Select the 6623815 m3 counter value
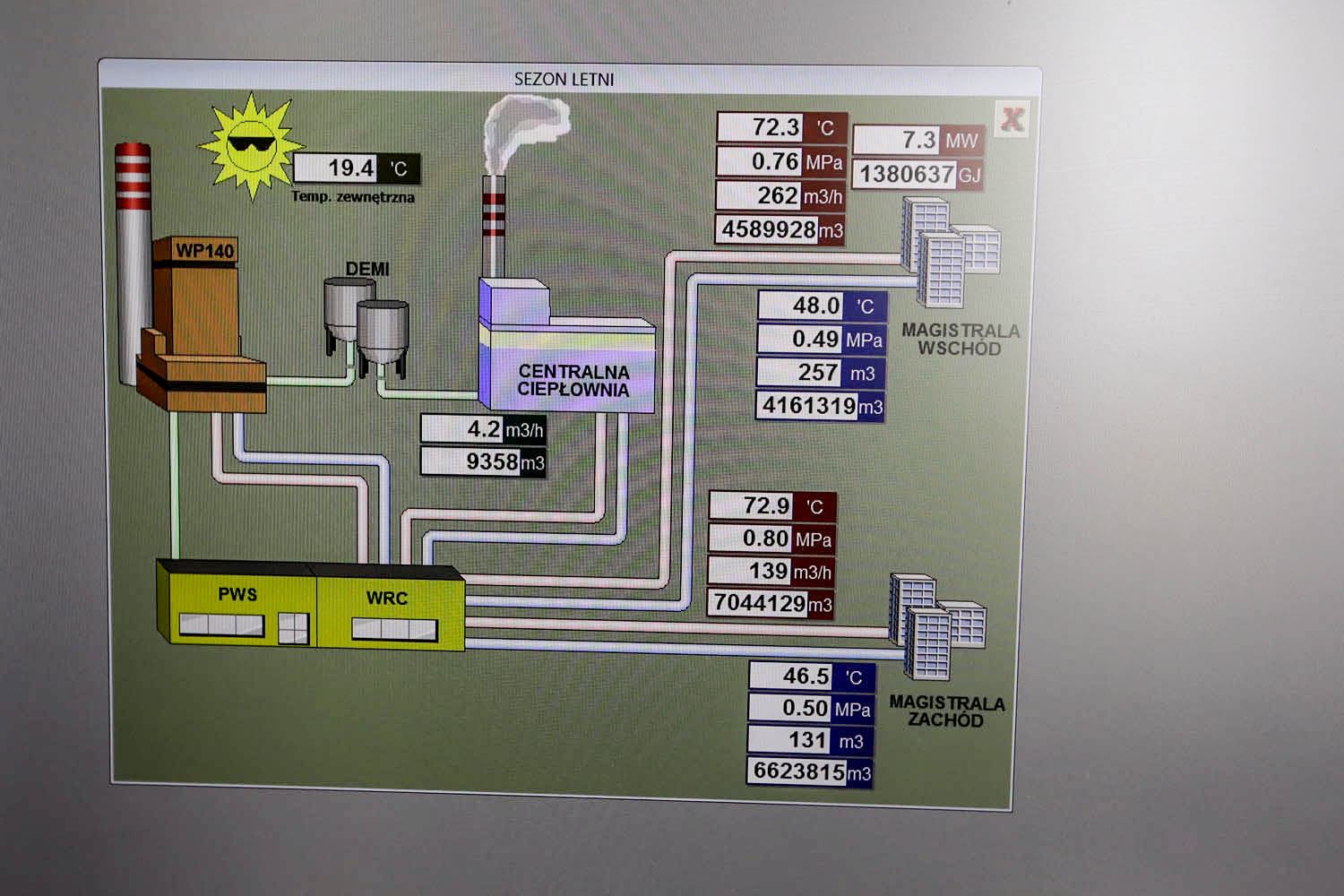 click(810, 773)
